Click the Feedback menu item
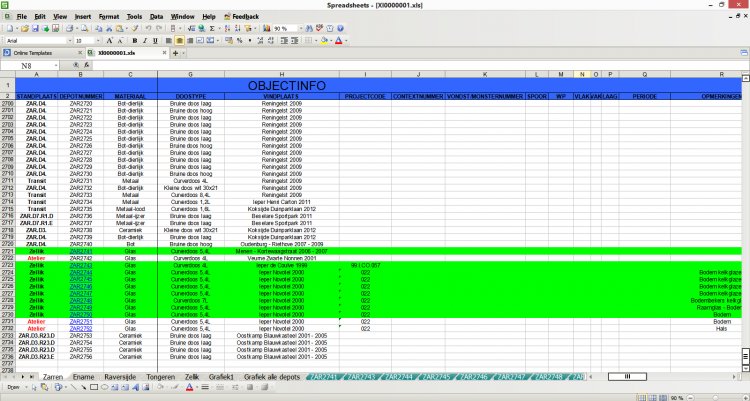 tap(242, 16)
